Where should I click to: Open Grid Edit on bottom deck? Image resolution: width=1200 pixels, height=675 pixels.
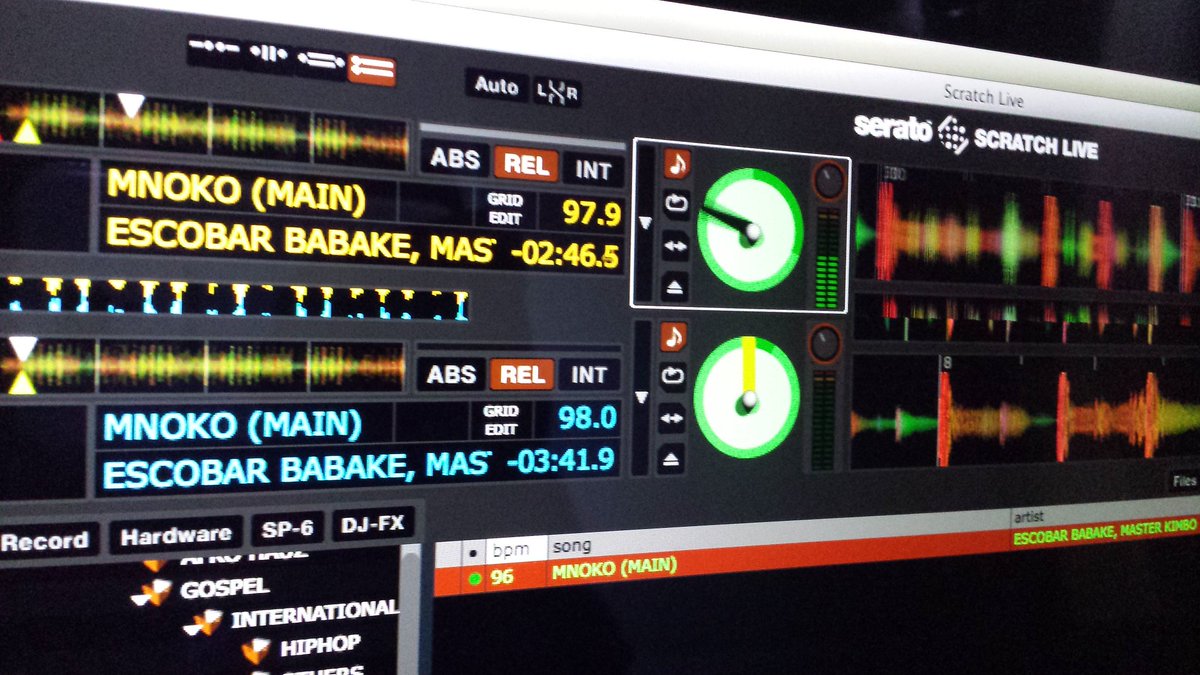pos(500,420)
